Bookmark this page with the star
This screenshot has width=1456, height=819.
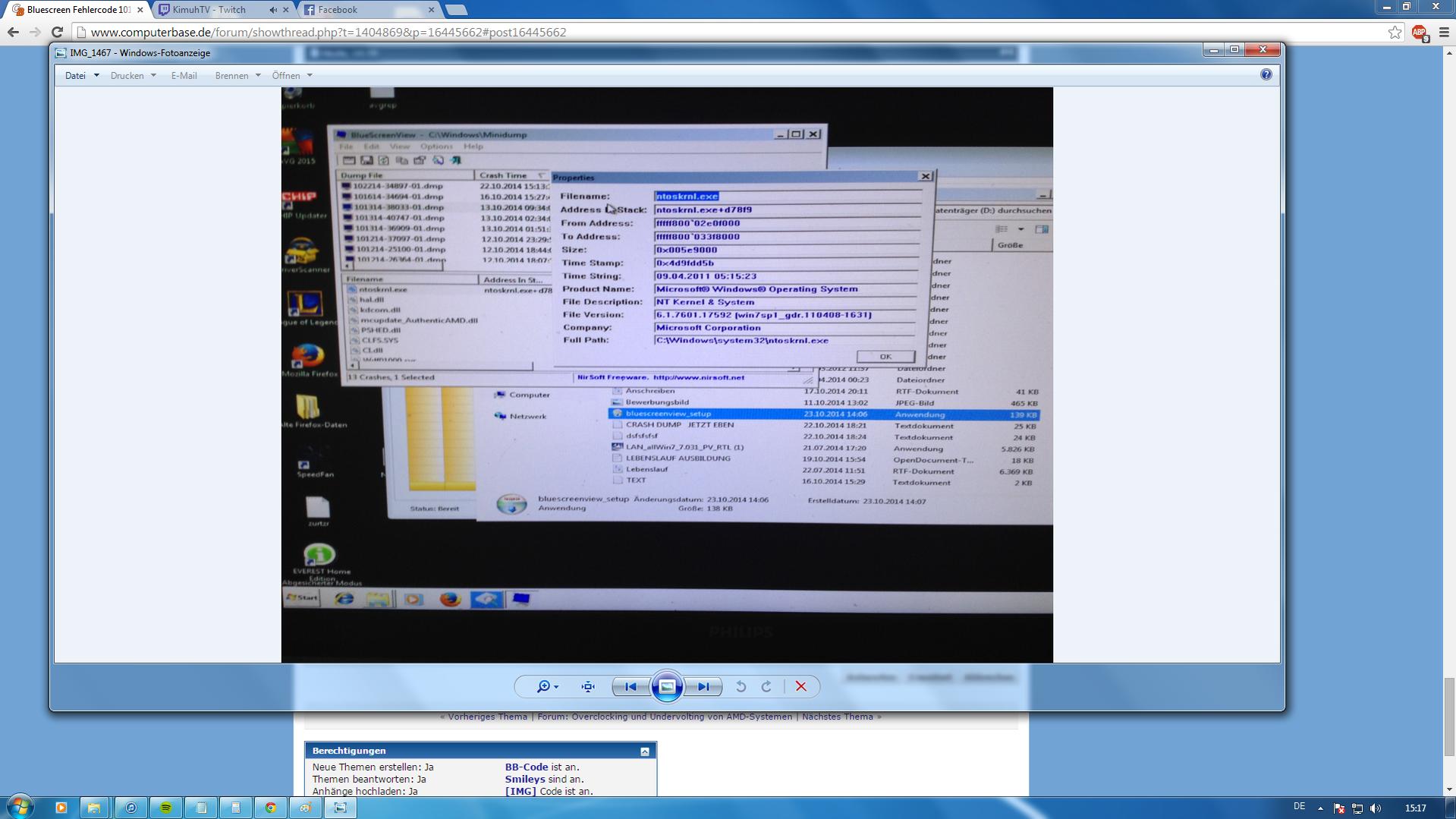tap(1395, 32)
